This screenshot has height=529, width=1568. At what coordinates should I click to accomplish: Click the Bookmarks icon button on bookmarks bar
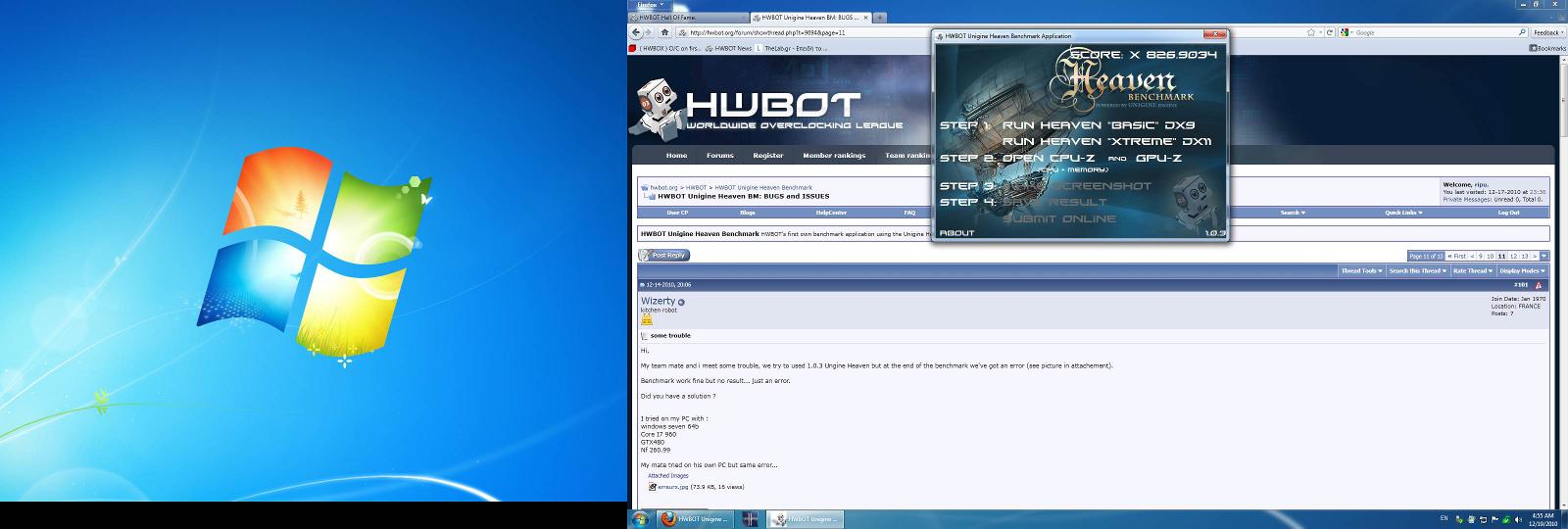pos(1547,48)
